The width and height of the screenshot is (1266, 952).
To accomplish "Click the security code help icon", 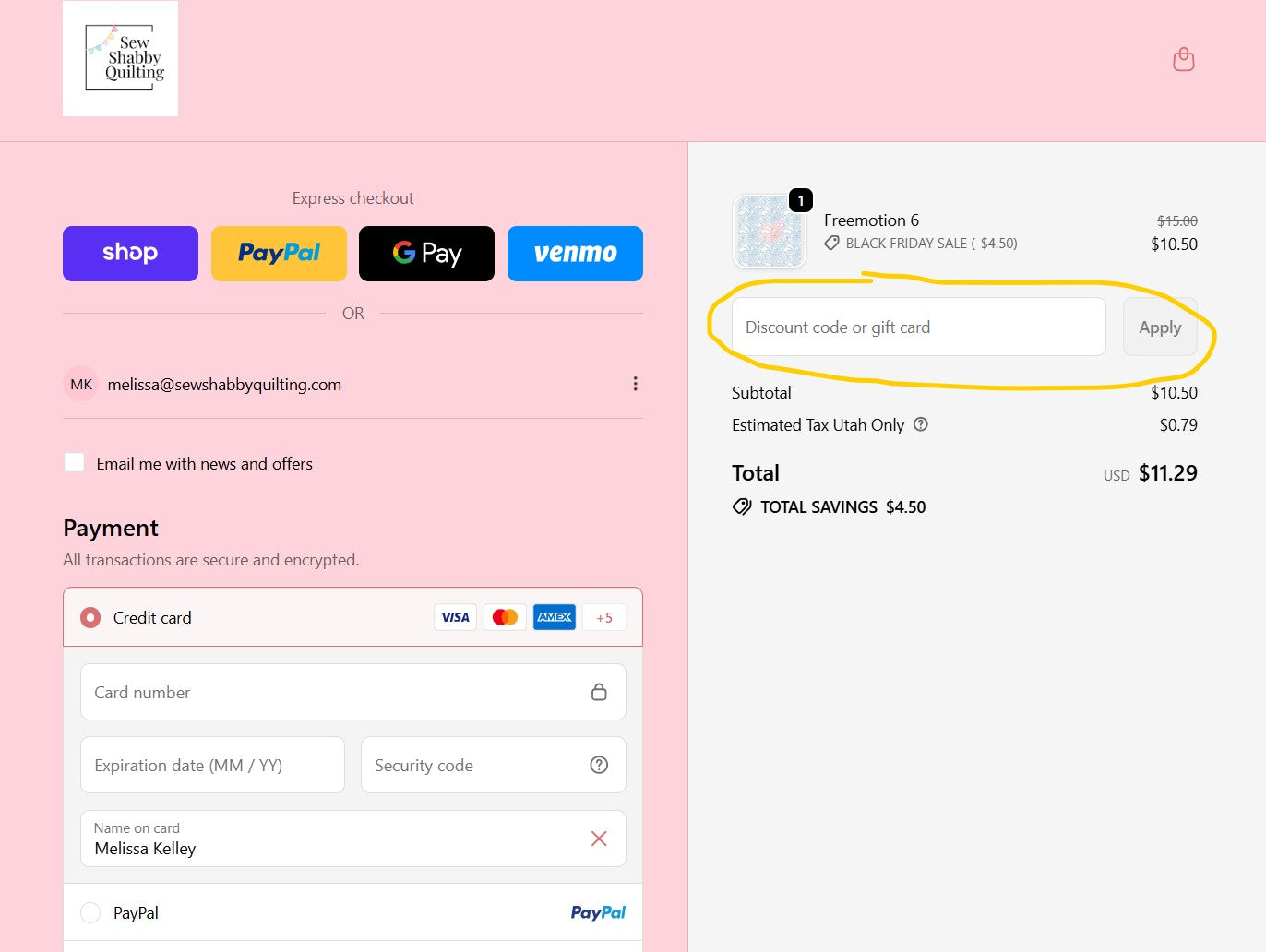I will 599,765.
